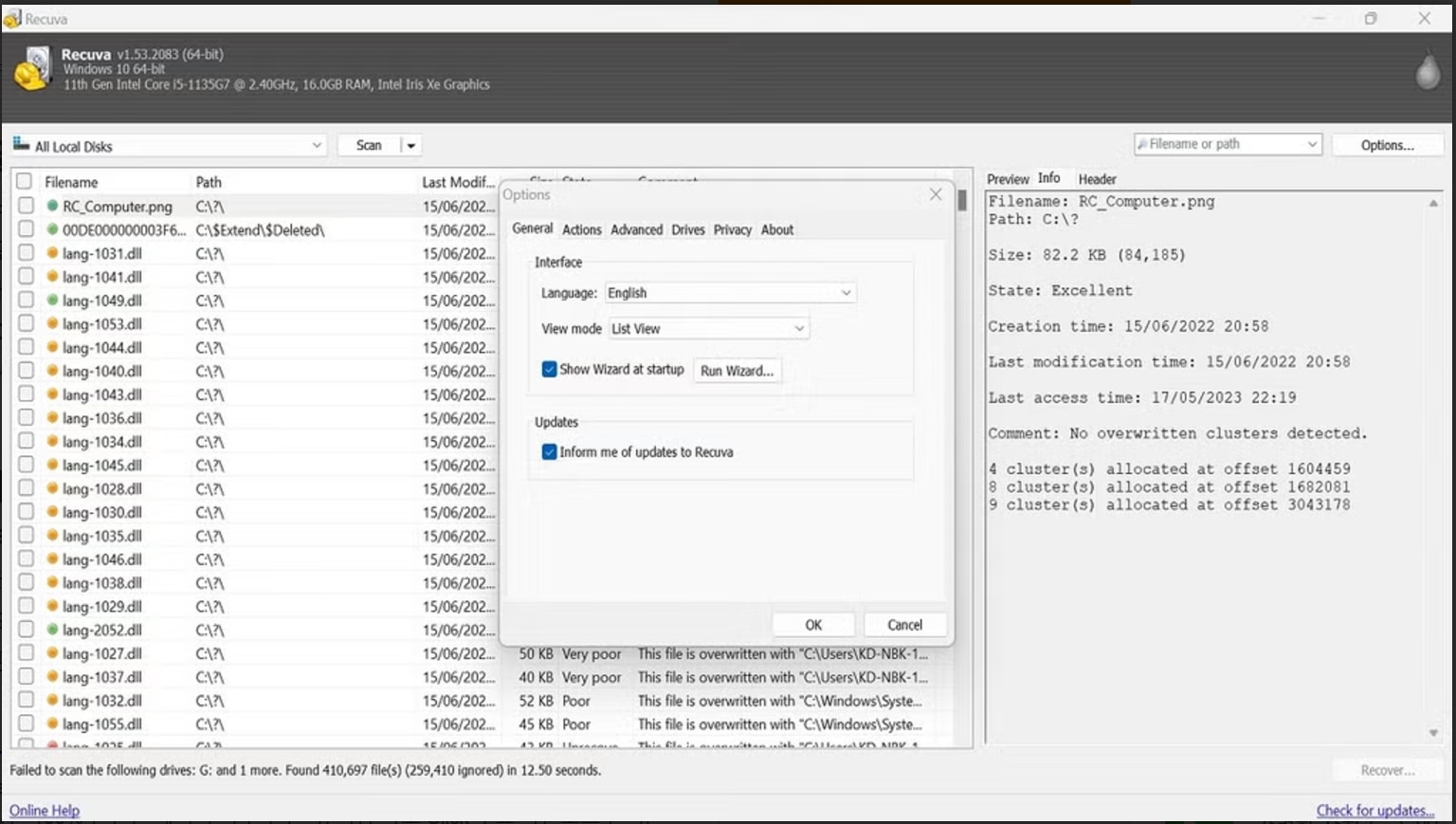Open the About tab in Options
Image resolution: width=1456 pixels, height=824 pixels.
[x=777, y=229]
